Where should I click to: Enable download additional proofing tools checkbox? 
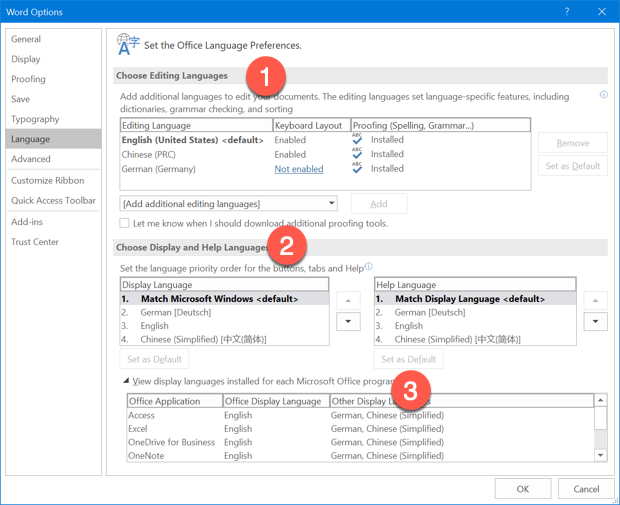click(125, 223)
